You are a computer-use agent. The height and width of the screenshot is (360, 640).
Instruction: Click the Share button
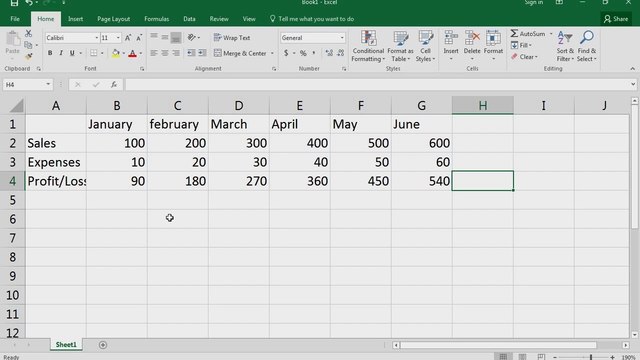(x=616, y=19)
